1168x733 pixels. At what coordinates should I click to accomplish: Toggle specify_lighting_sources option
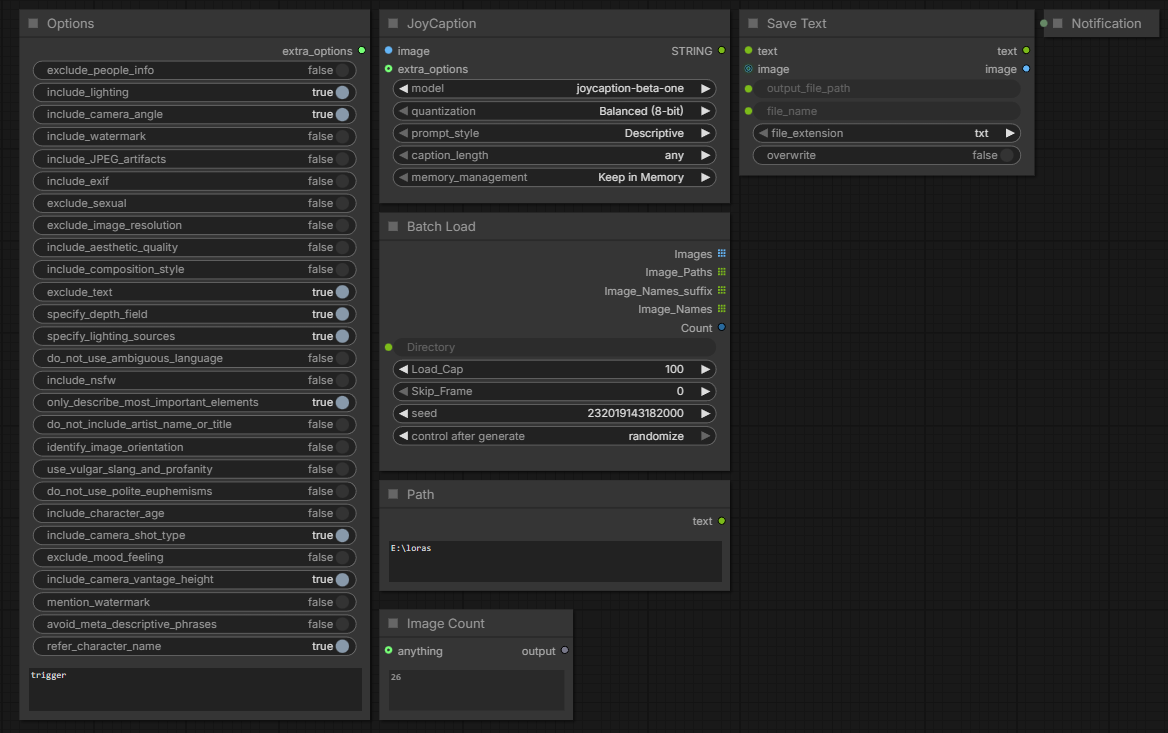194,336
